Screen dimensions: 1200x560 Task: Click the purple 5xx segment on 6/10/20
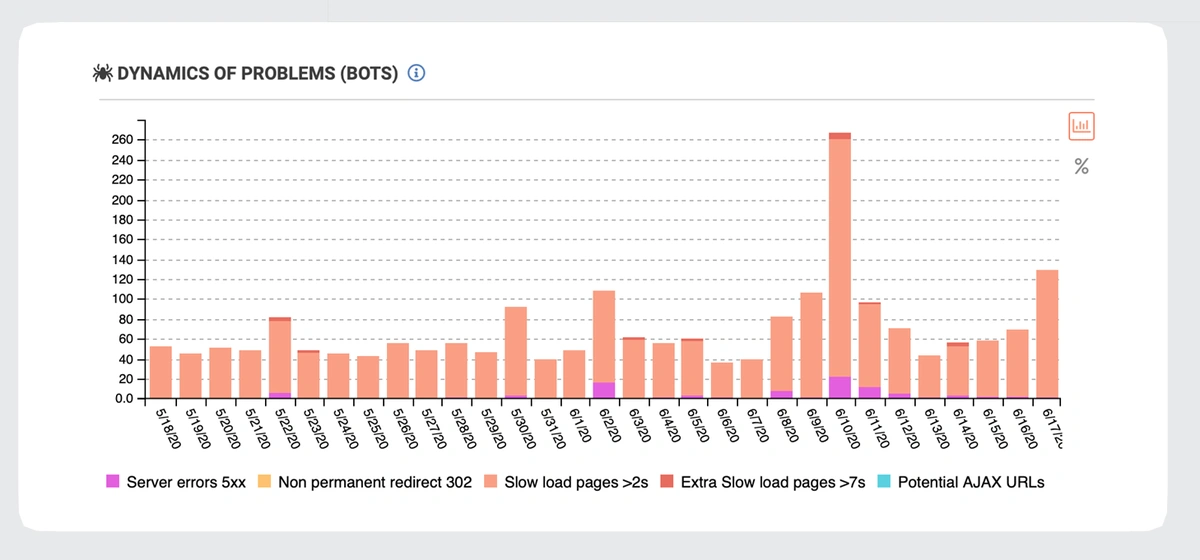840,388
